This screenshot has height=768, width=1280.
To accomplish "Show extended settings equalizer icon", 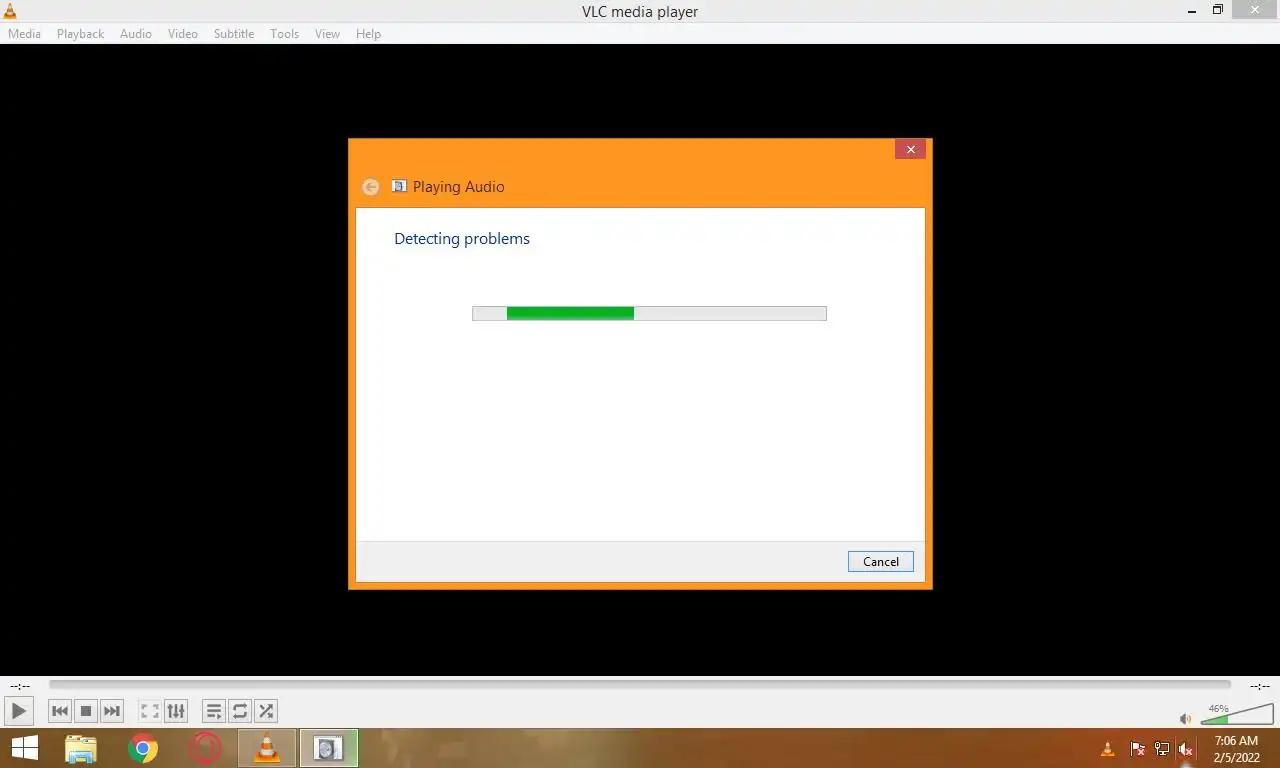I will coord(176,711).
